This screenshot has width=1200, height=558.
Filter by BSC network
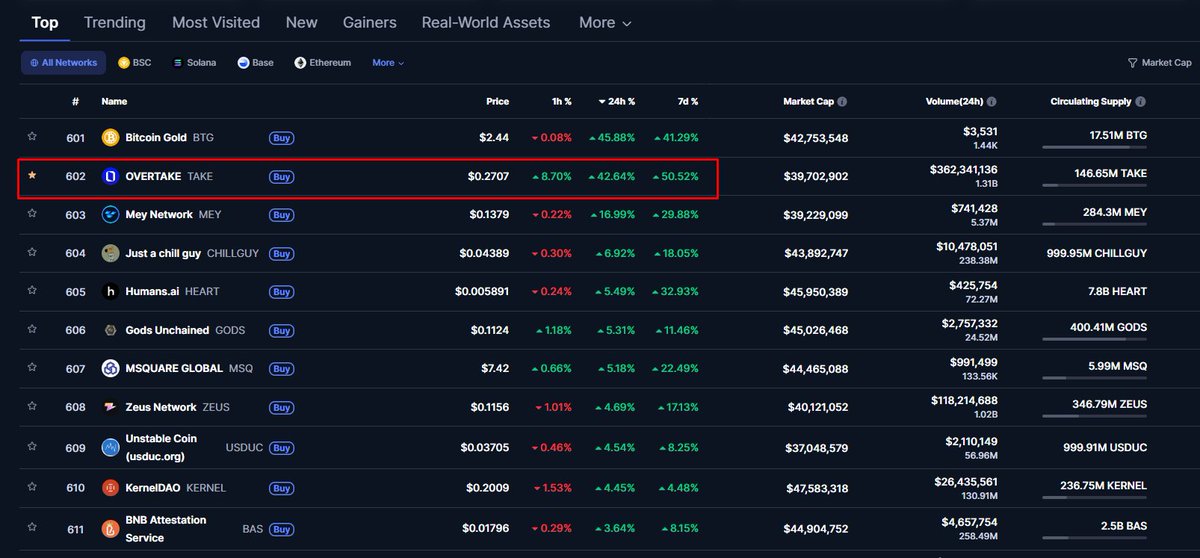point(135,63)
